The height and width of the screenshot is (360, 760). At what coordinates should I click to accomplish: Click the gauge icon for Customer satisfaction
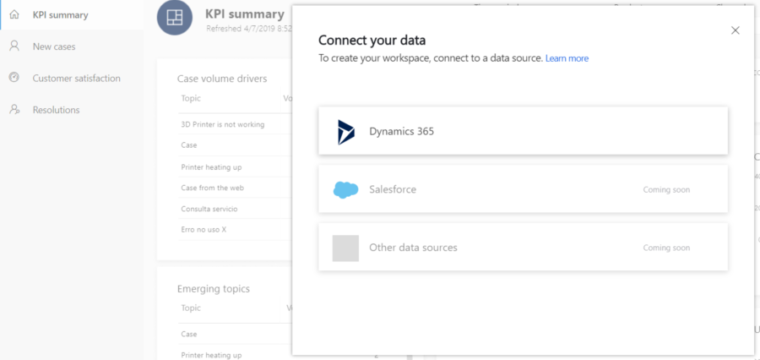[14, 78]
